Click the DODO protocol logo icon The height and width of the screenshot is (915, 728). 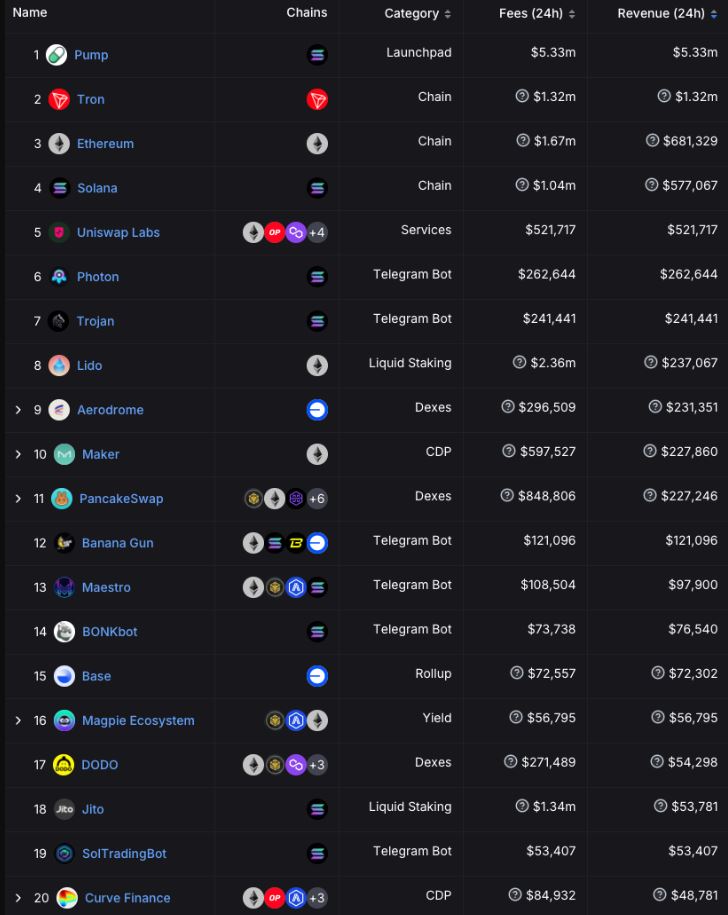tap(64, 765)
